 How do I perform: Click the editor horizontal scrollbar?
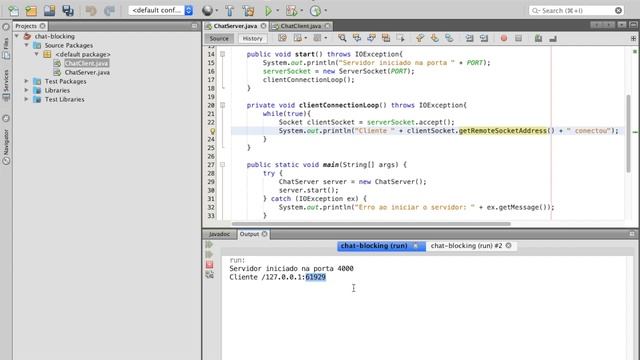tap(371, 224)
